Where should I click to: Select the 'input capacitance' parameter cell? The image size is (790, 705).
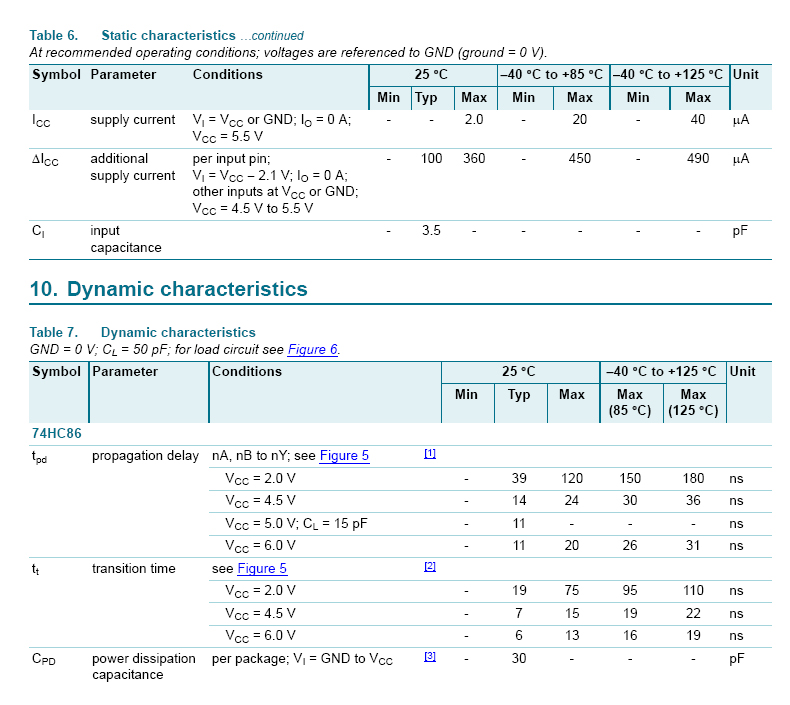pyautogui.click(x=126, y=239)
